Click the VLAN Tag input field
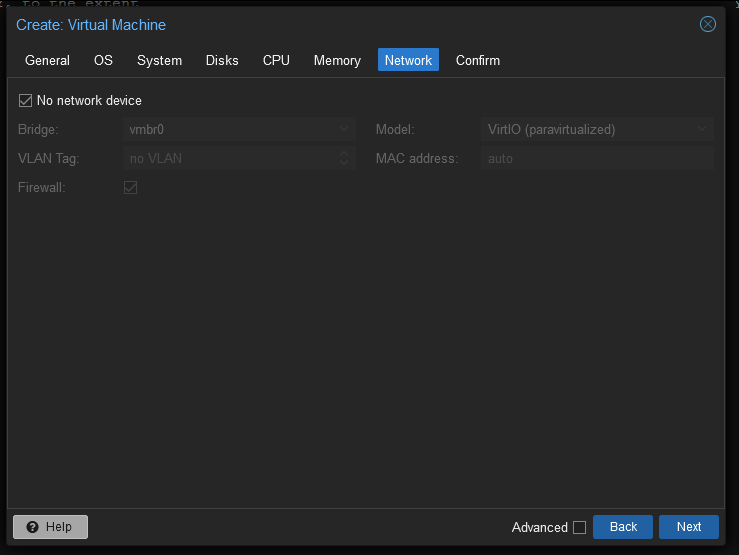Image resolution: width=739 pixels, height=555 pixels. 230,158
